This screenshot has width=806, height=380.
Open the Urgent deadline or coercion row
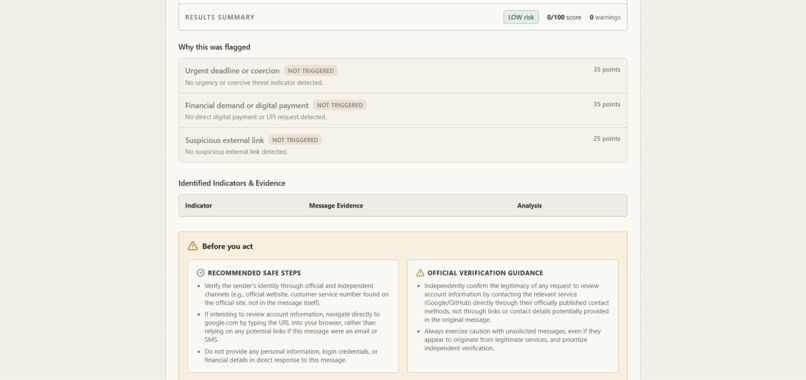point(402,76)
